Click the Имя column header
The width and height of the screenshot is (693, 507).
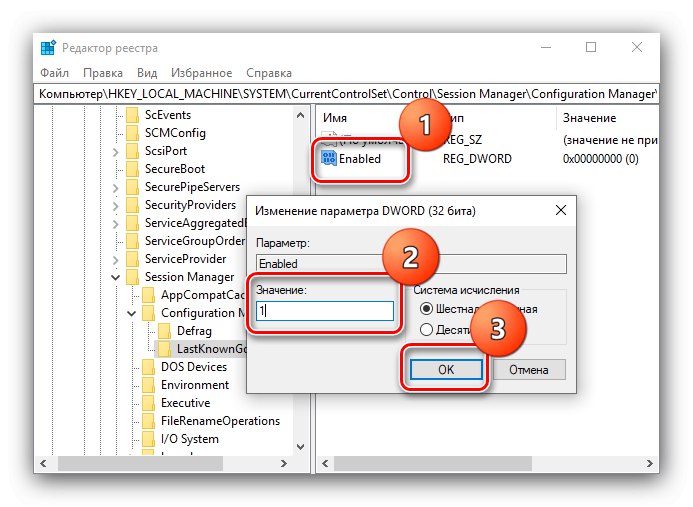tap(335, 118)
